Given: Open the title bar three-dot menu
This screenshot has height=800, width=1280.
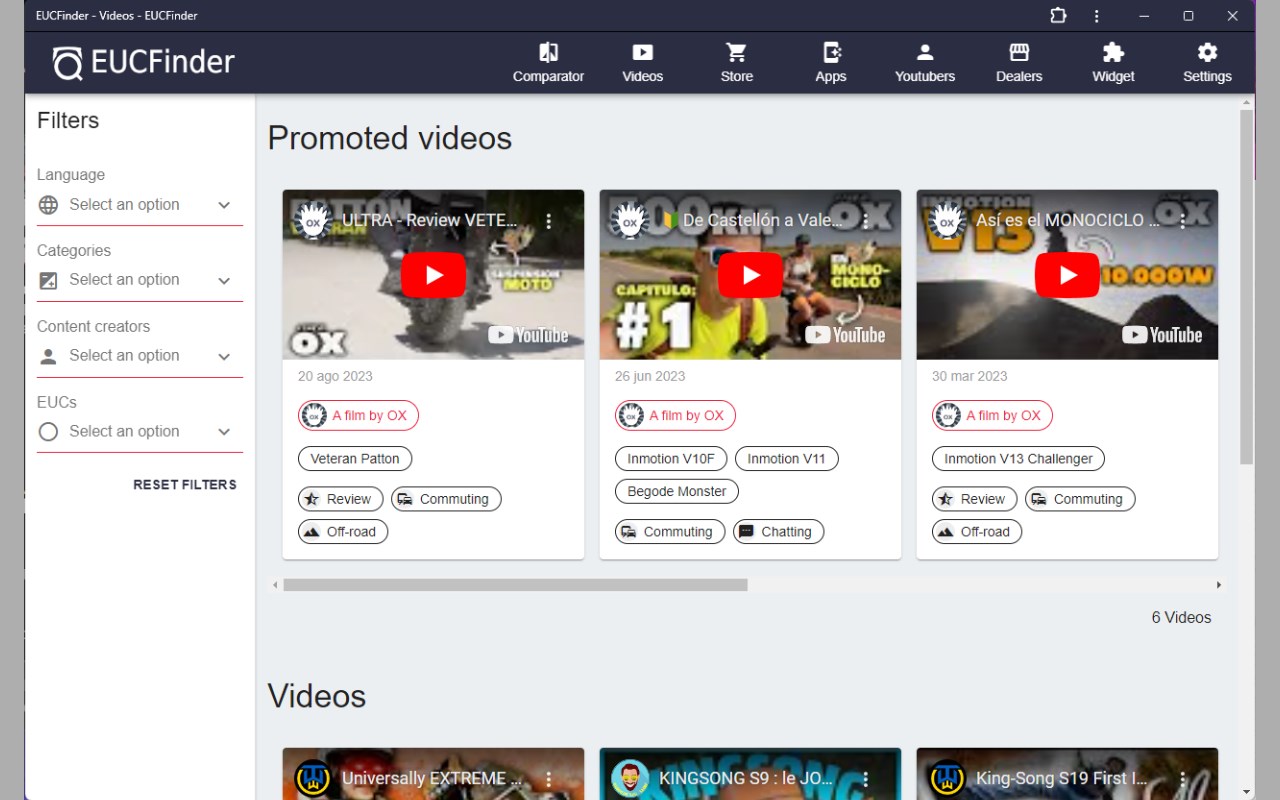Looking at the screenshot, I should (x=1097, y=16).
